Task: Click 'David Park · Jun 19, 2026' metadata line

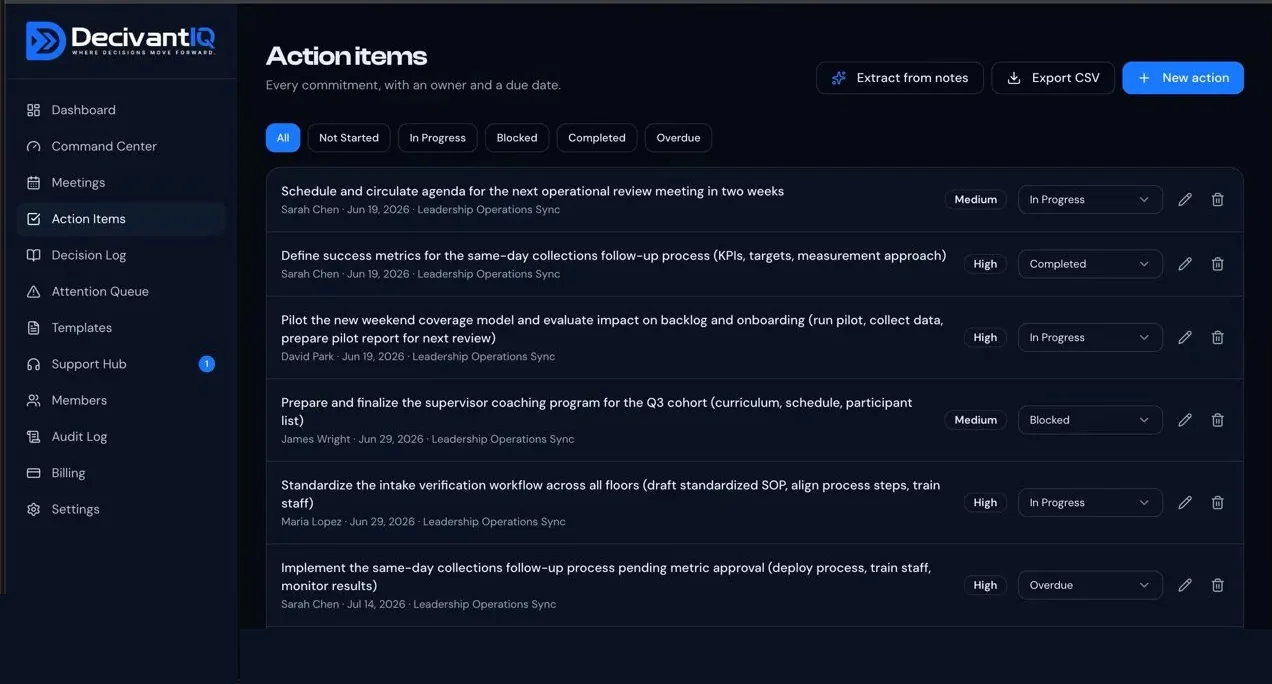Action: pyautogui.click(x=418, y=356)
